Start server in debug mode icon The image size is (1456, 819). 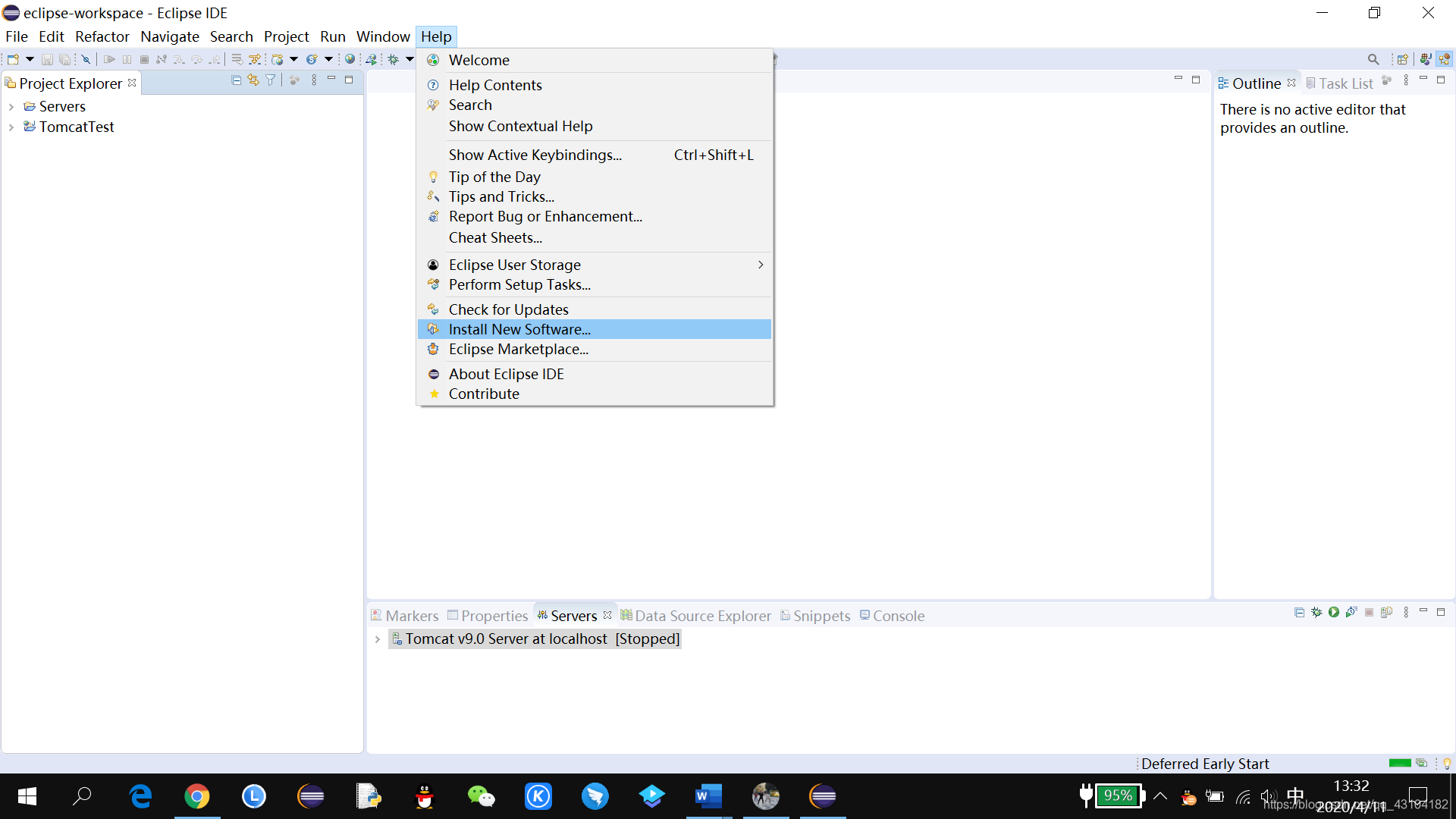1316,612
